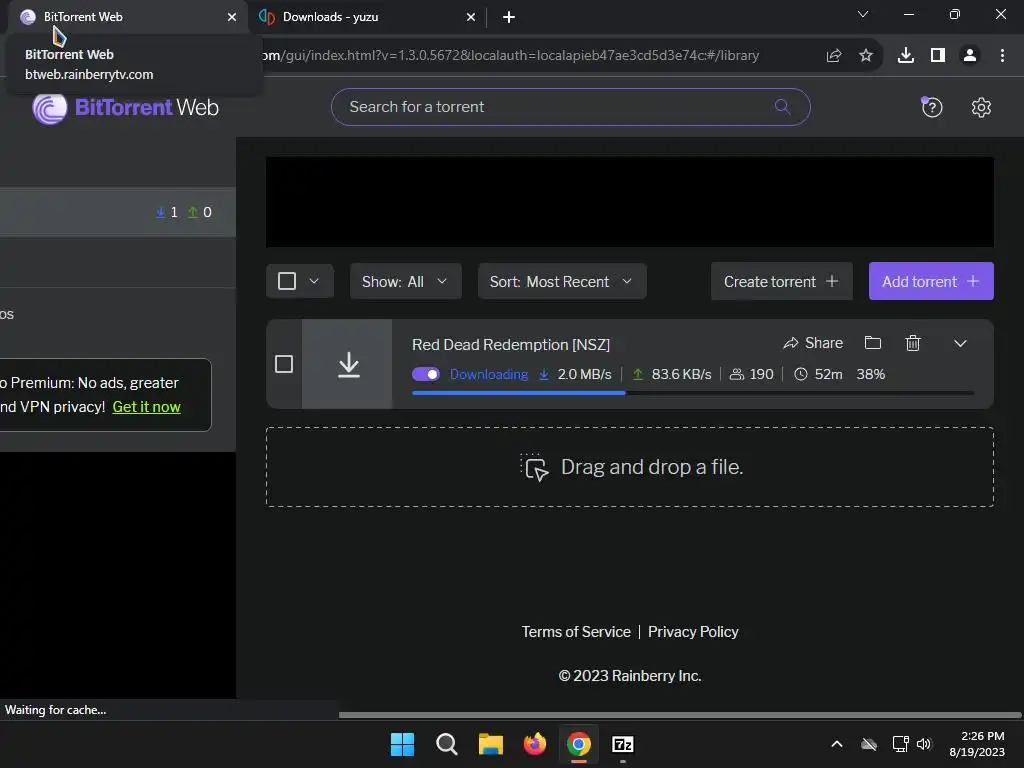
Task: Click the Share arrow icon for Red Dead Redemption
Action: click(x=791, y=343)
